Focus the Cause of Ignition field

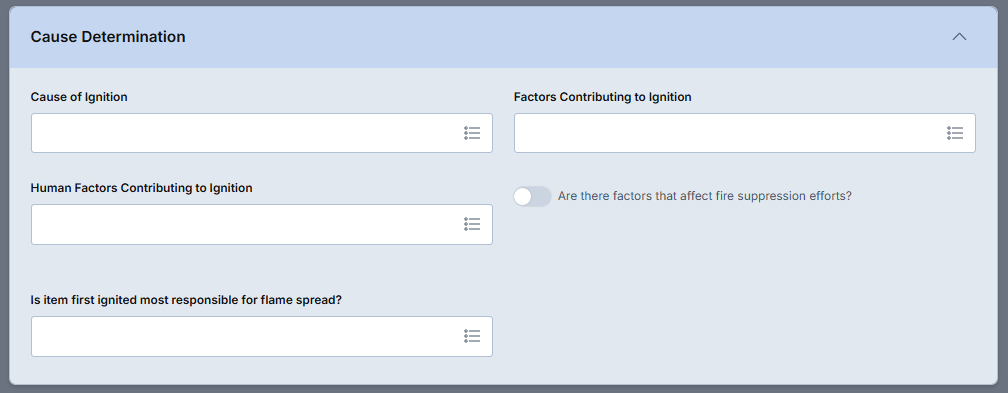pyautogui.click(x=262, y=133)
